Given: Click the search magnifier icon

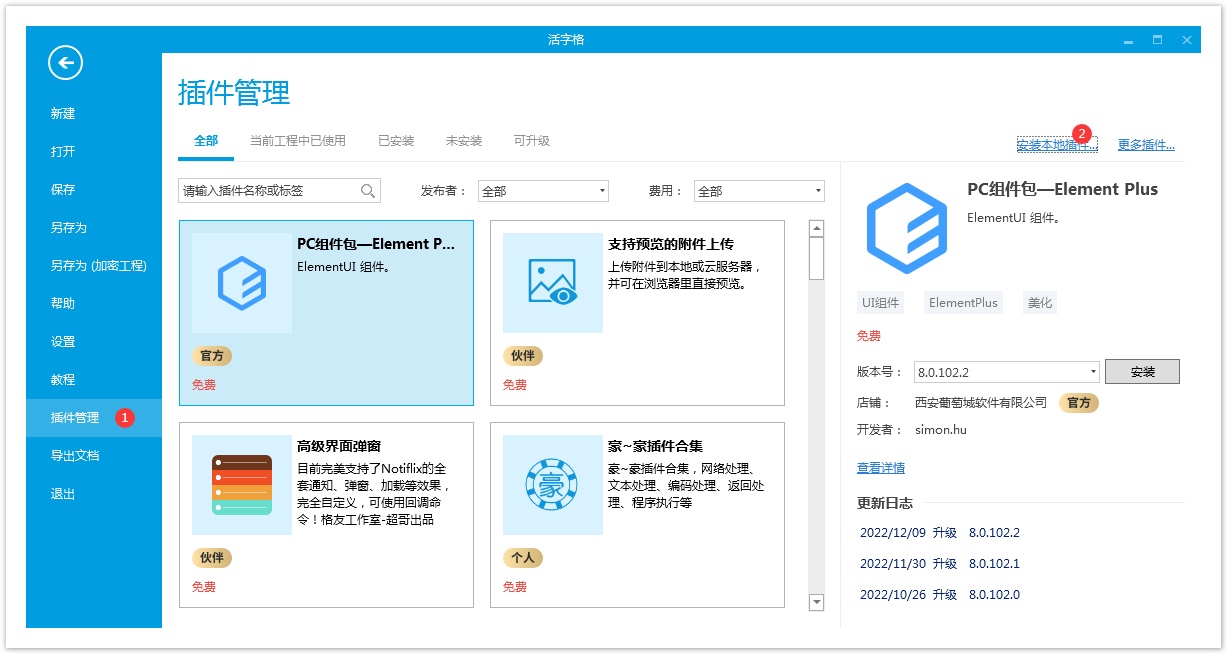Looking at the screenshot, I should pos(368,191).
